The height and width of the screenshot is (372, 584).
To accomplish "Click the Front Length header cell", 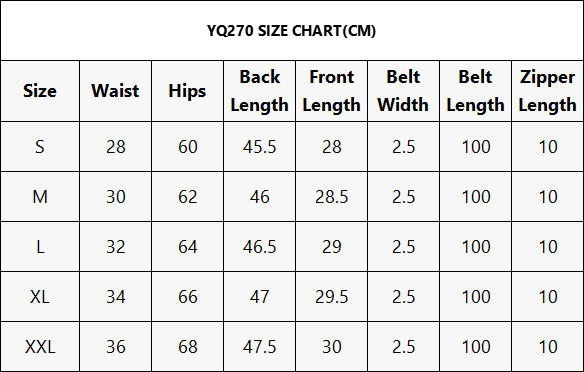I will point(331,91).
